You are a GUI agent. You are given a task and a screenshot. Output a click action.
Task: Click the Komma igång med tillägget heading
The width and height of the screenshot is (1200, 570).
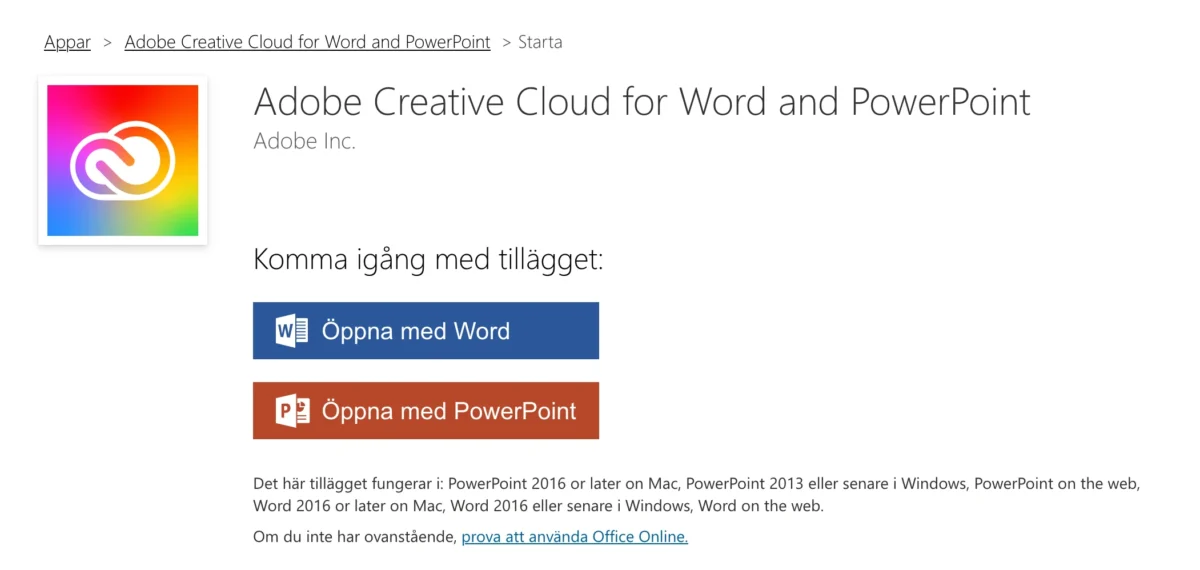[429, 260]
